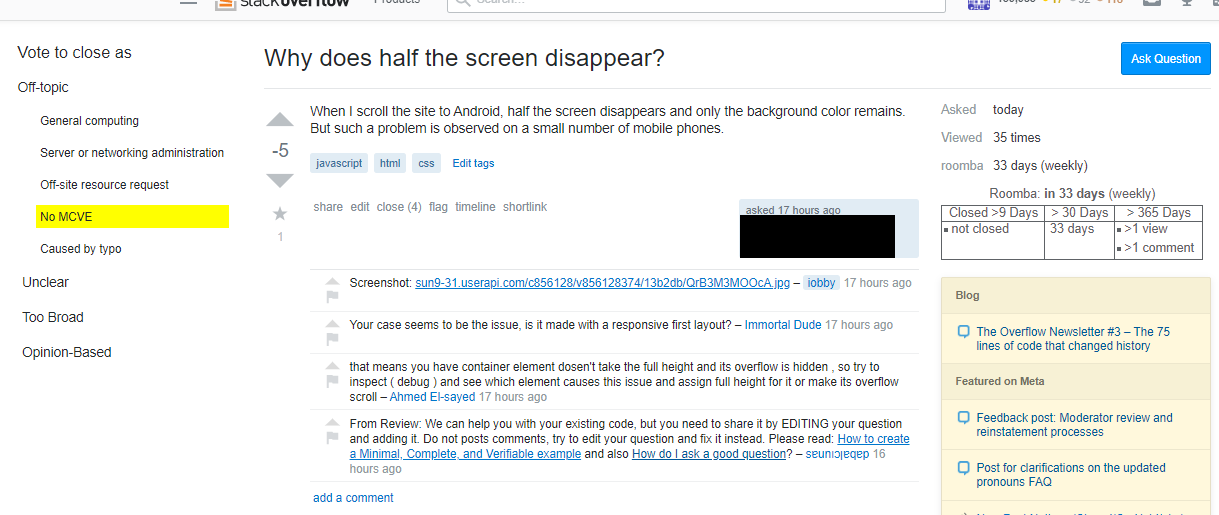Click the speech bubble icon beside pronouns FAQ post
The height and width of the screenshot is (515, 1219).
963,468
